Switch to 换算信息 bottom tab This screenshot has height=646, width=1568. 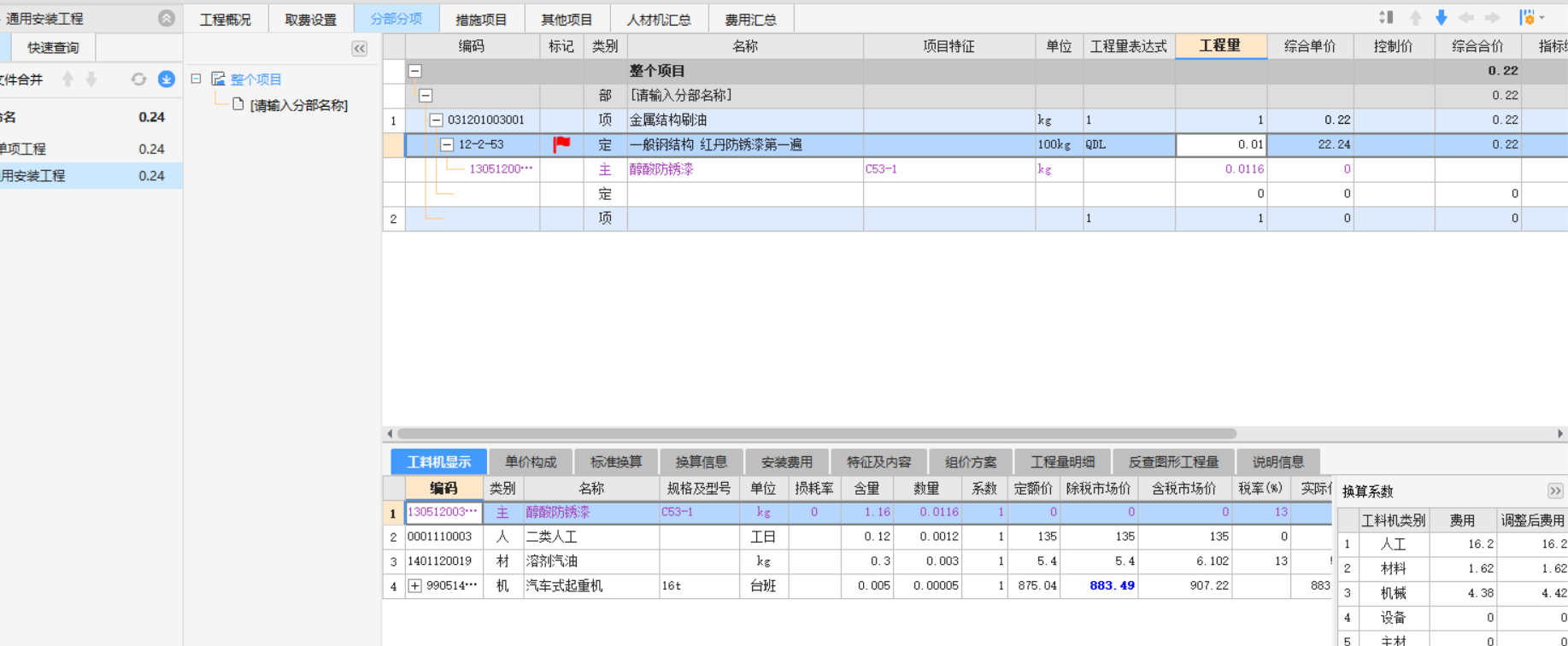(x=702, y=462)
